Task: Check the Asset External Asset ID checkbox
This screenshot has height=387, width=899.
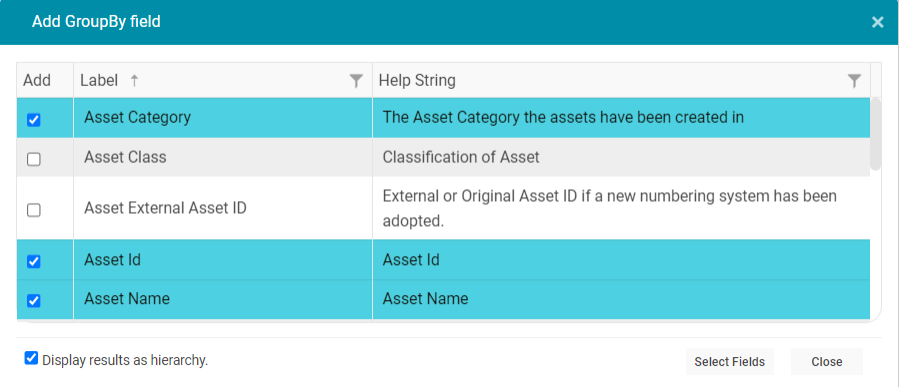Action: (x=34, y=210)
